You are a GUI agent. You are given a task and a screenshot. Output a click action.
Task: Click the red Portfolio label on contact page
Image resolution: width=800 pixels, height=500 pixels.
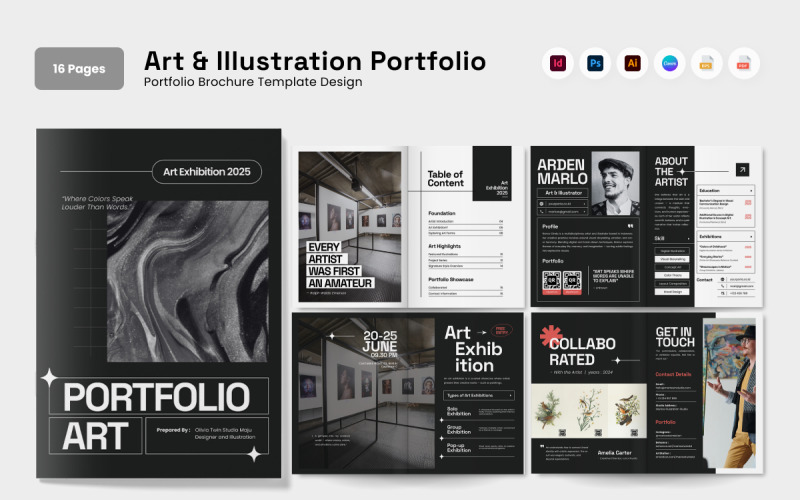[665, 422]
